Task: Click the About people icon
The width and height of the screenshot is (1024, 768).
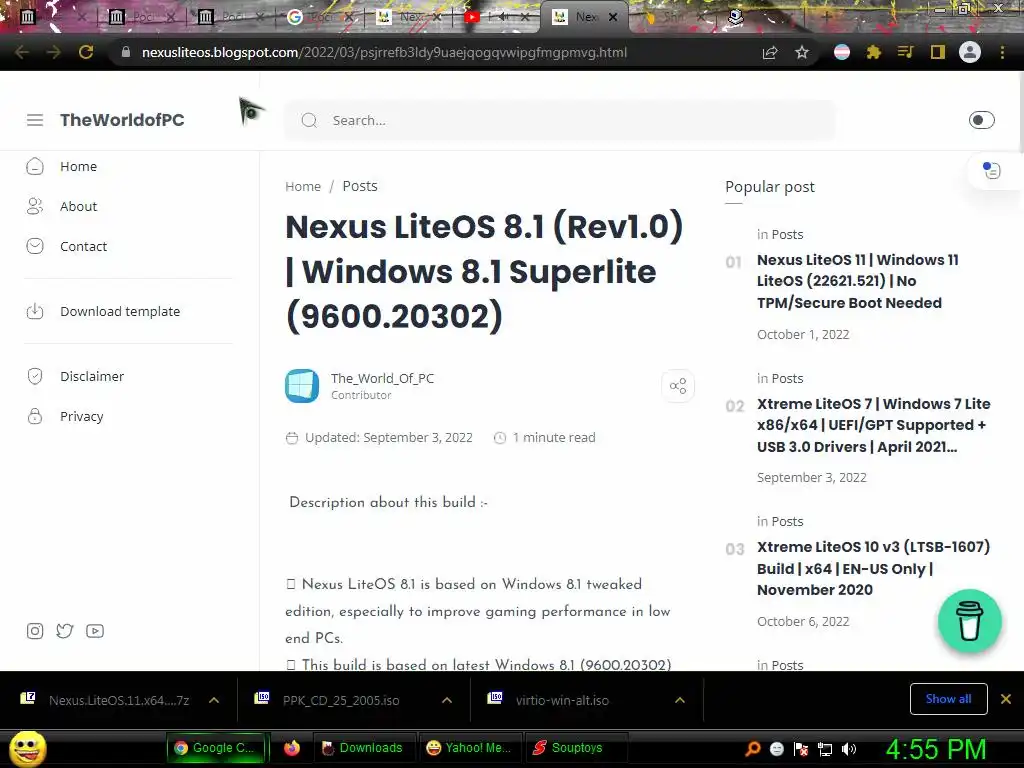Action: [x=35, y=206]
